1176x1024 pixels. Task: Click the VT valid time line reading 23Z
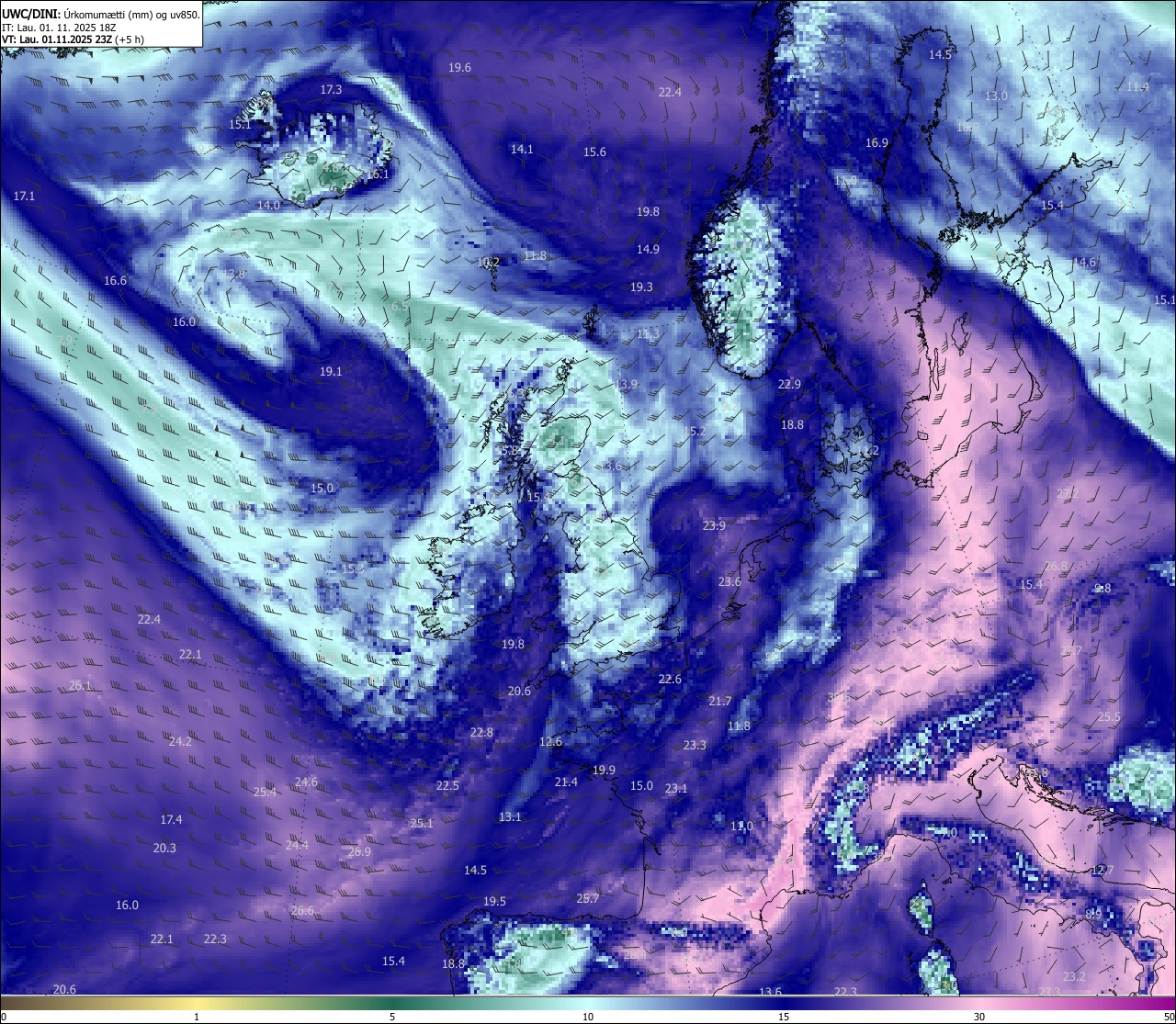click(x=73, y=39)
